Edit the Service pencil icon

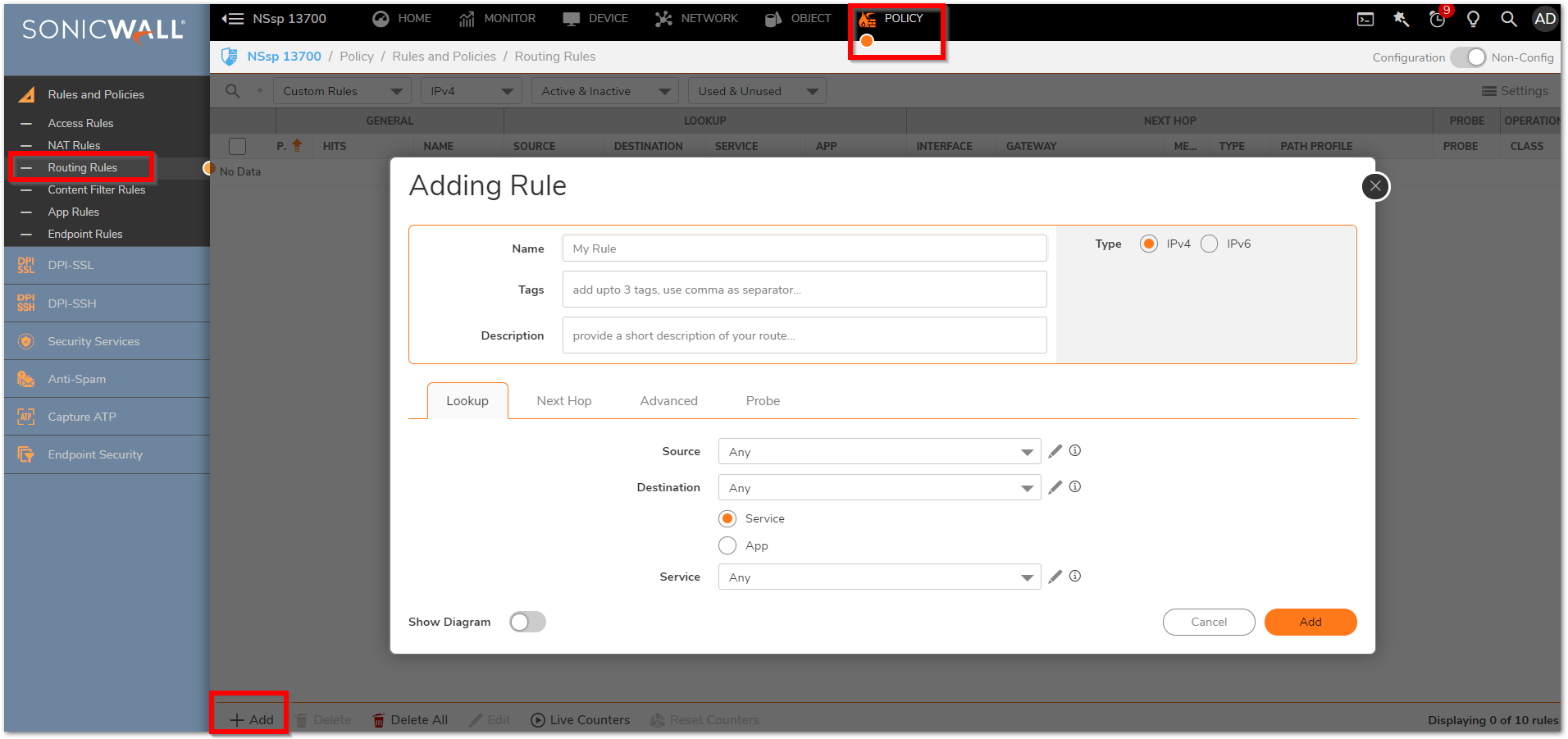[x=1055, y=577]
